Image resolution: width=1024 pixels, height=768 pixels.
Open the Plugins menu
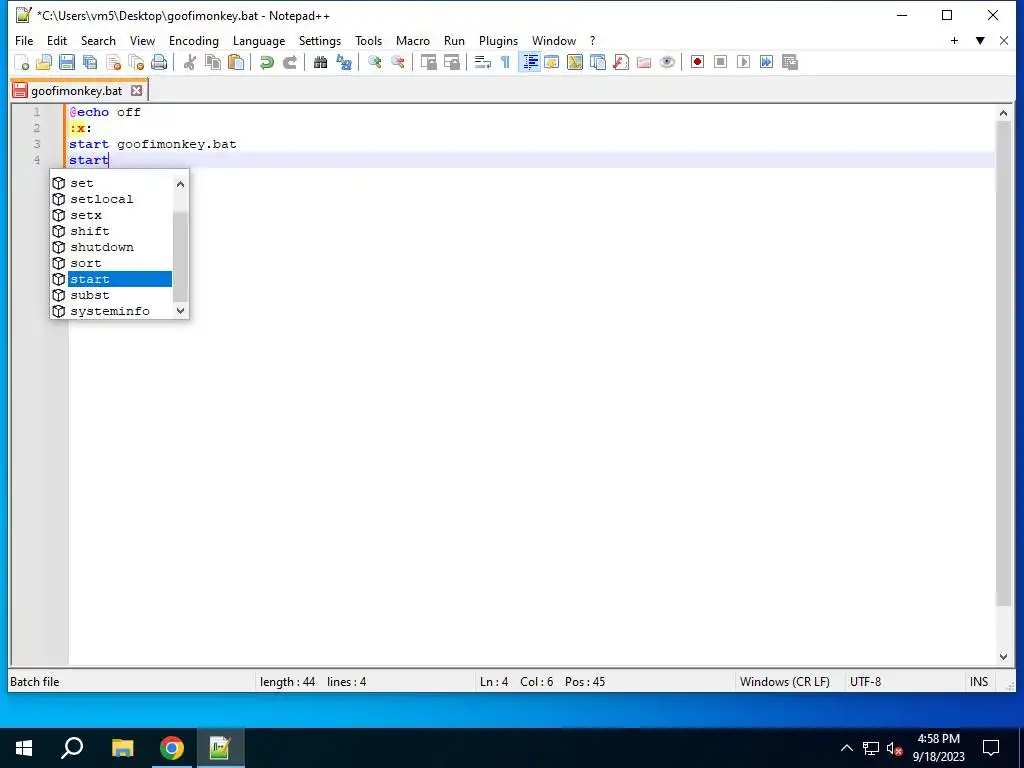tap(498, 40)
